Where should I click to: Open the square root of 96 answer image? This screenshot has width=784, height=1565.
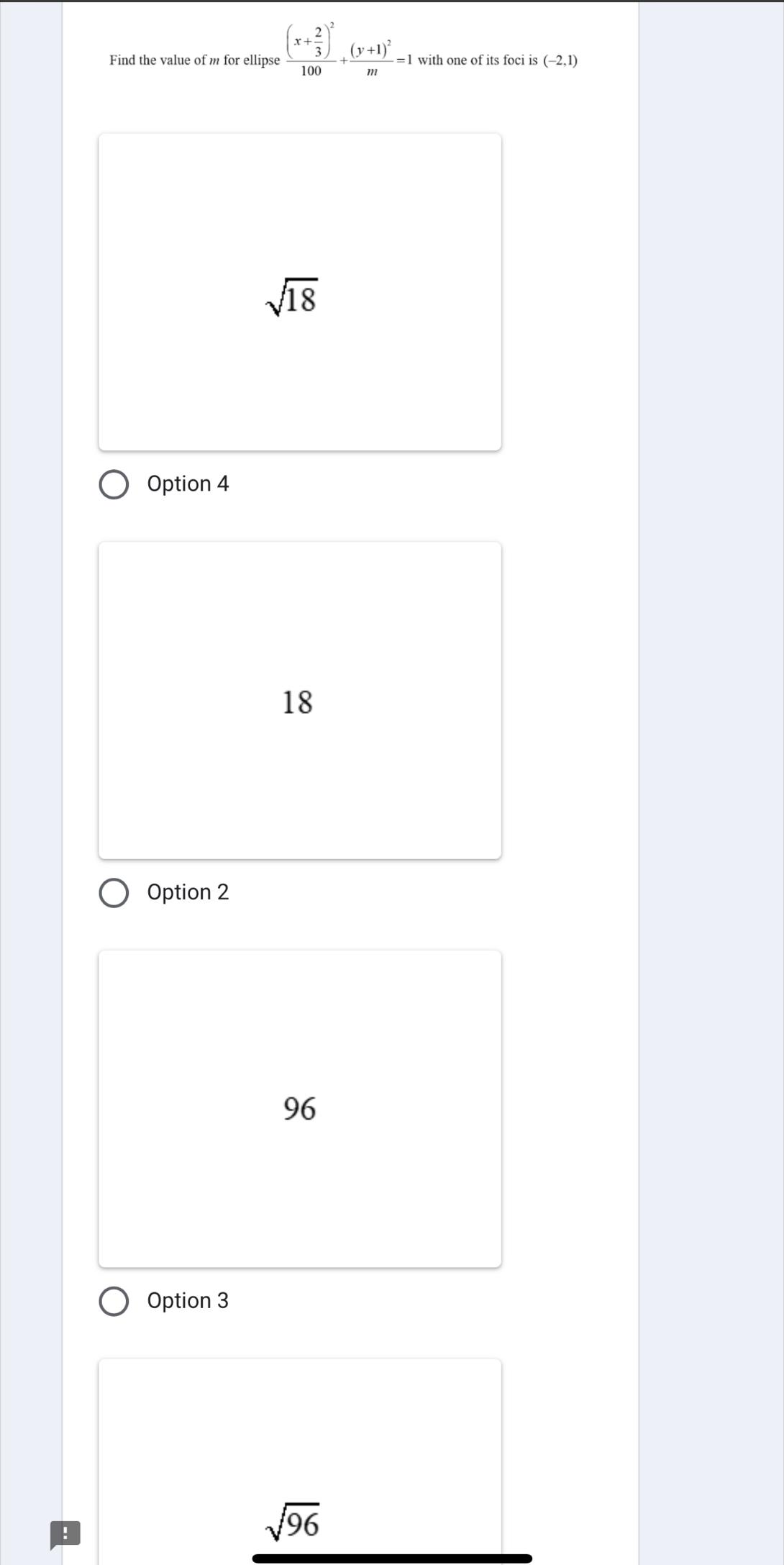pos(300,1461)
